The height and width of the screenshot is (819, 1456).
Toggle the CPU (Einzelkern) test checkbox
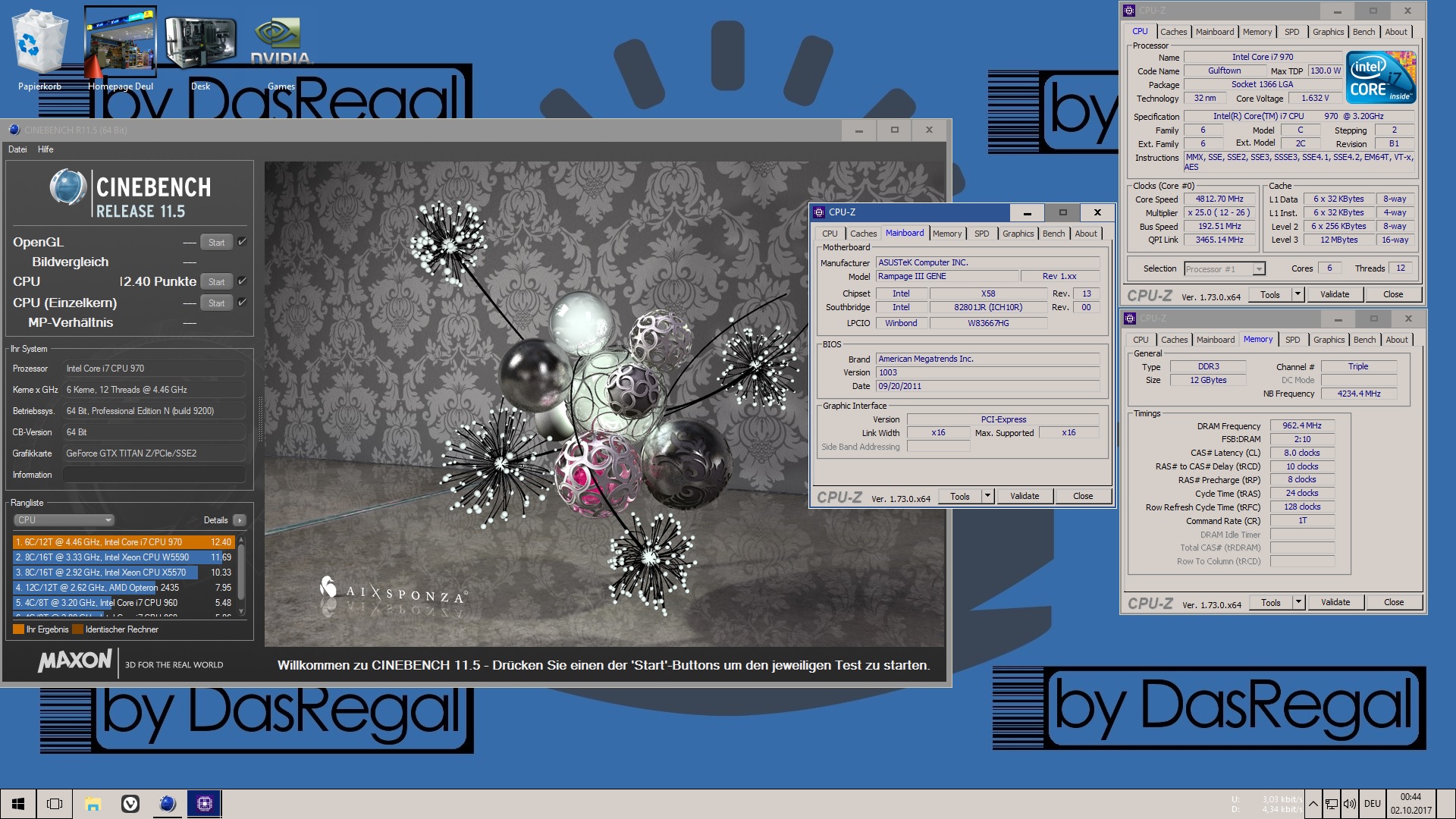(242, 303)
